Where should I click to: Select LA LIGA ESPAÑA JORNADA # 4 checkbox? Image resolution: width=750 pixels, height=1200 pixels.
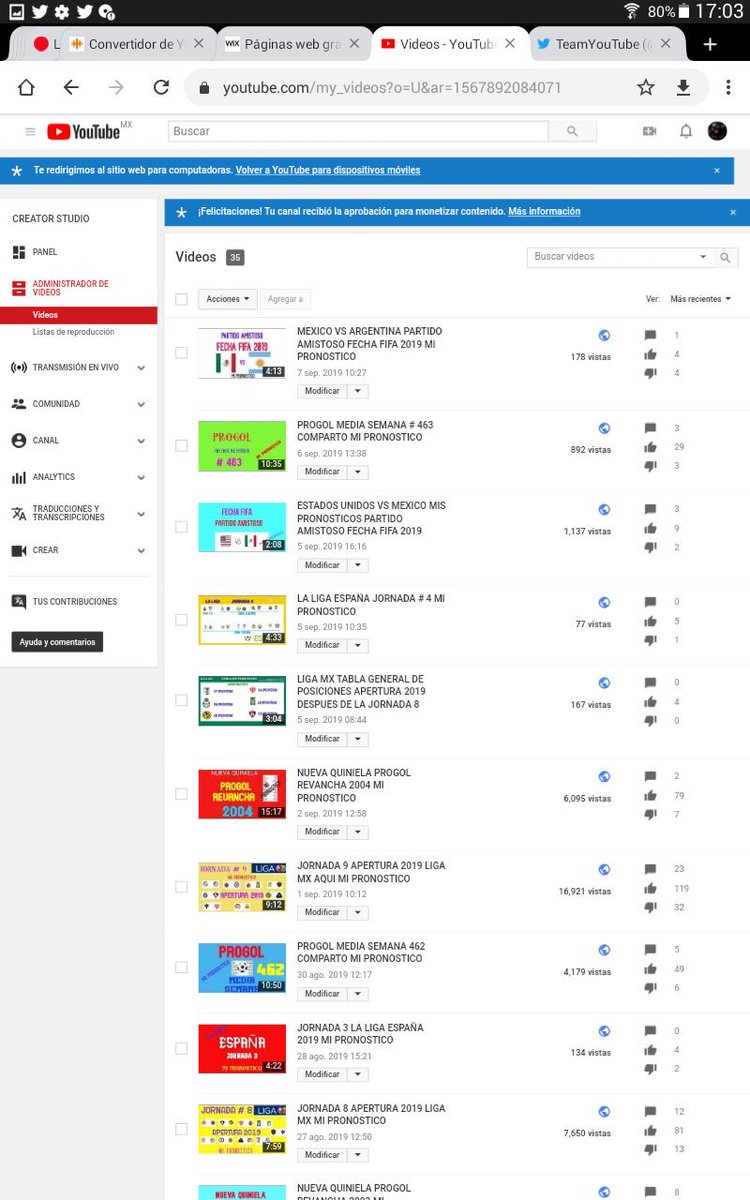(x=181, y=620)
